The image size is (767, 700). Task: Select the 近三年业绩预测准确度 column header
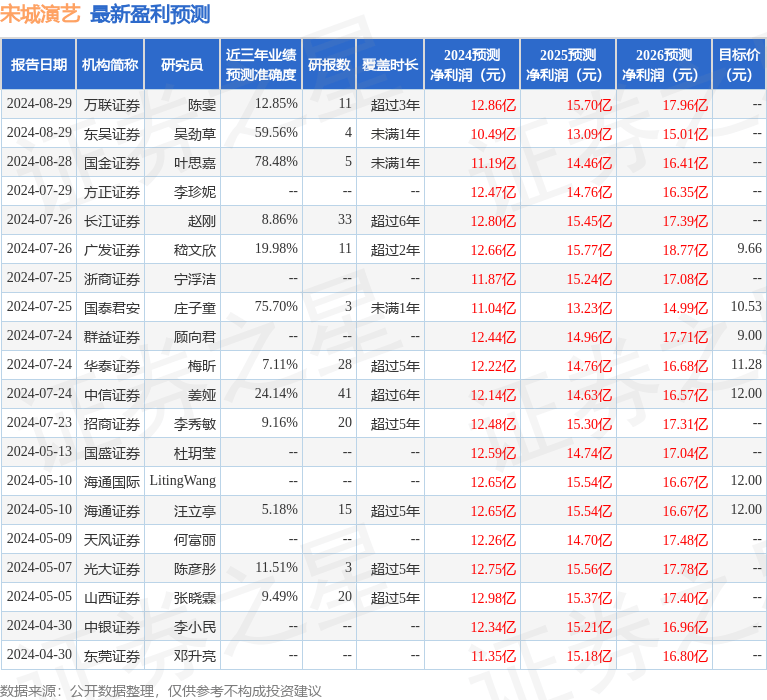click(261, 65)
